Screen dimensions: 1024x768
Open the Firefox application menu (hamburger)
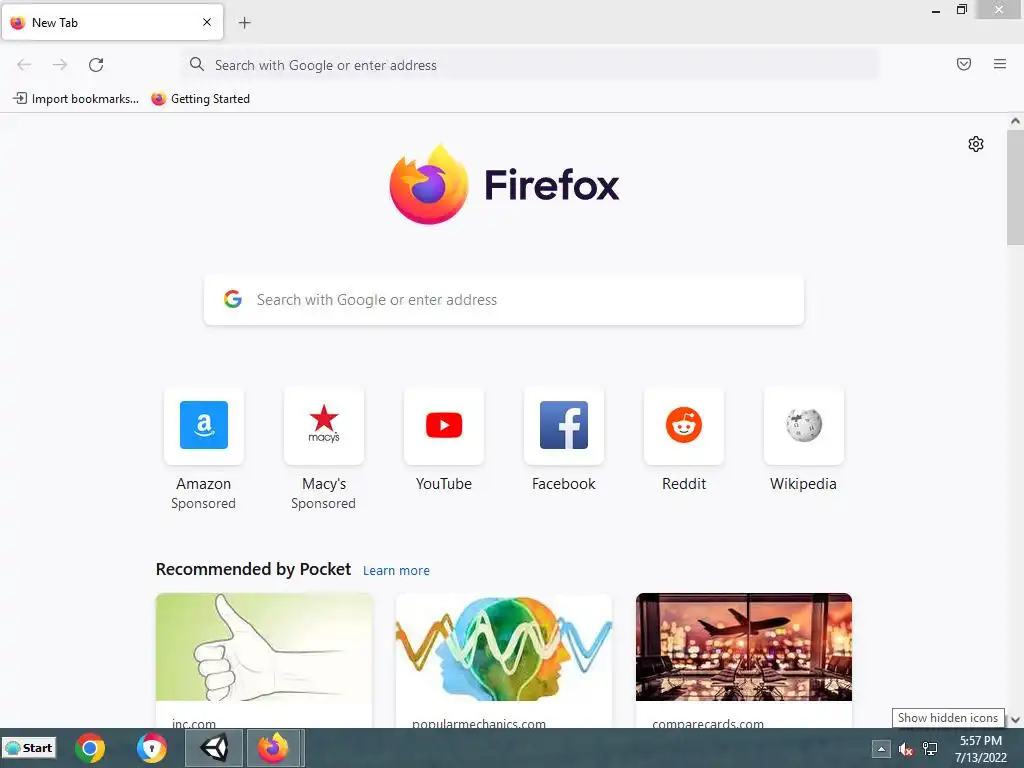(999, 64)
